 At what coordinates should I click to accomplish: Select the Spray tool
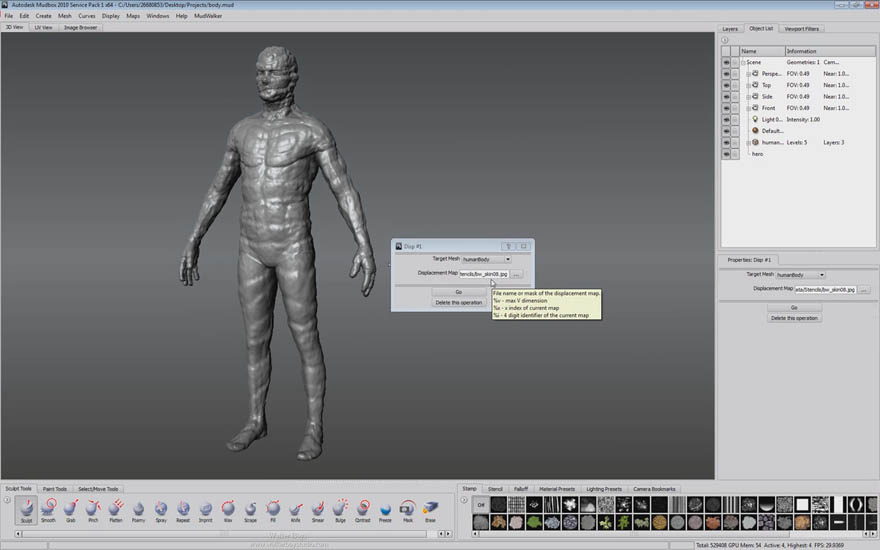click(x=161, y=510)
